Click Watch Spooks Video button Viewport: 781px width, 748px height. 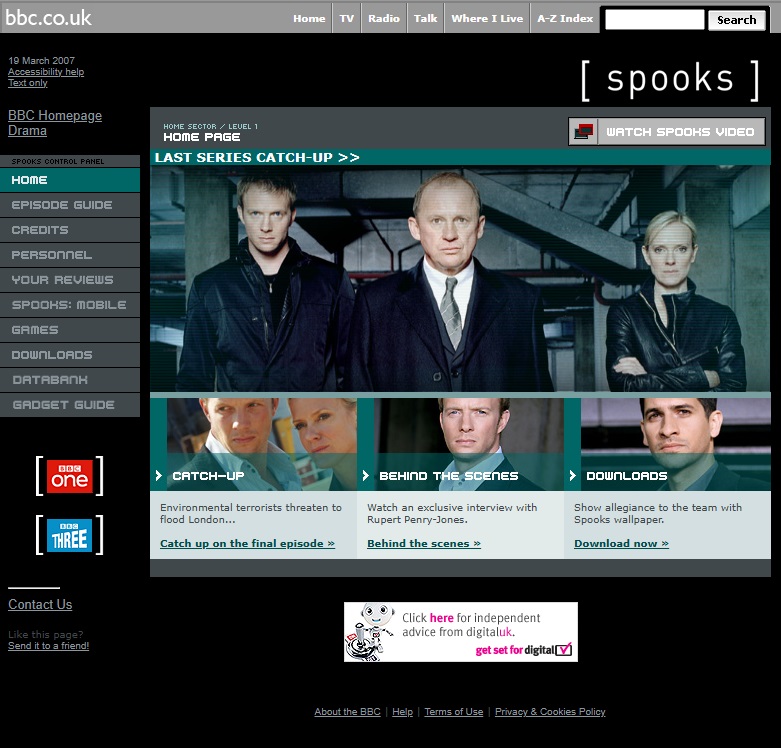(x=666, y=131)
